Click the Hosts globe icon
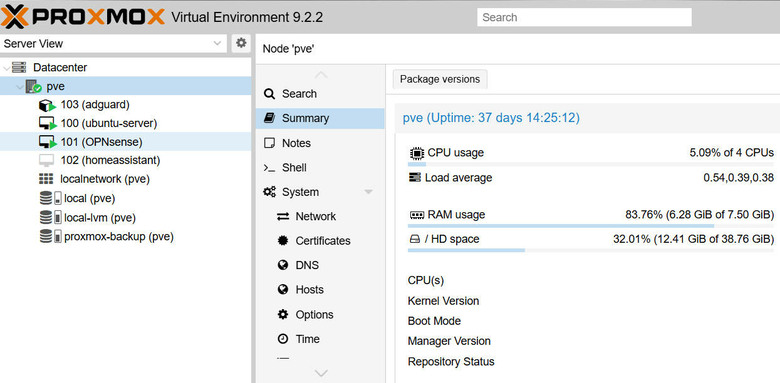 283,289
